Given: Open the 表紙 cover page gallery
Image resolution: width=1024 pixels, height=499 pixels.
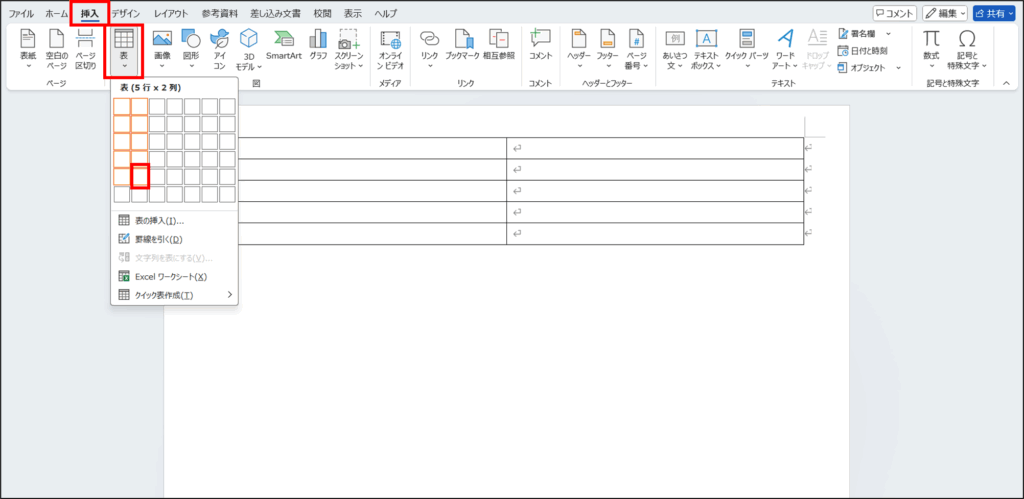Looking at the screenshot, I should [x=27, y=49].
